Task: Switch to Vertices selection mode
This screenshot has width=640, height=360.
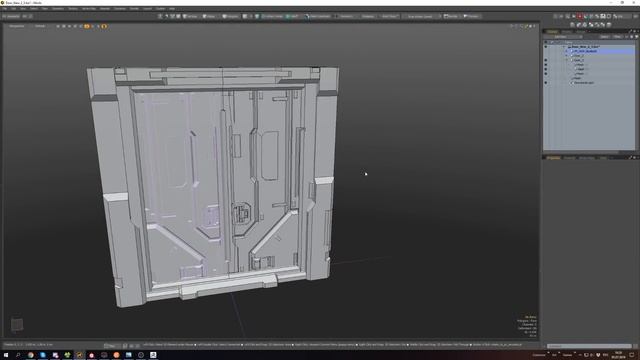Action: [191, 16]
